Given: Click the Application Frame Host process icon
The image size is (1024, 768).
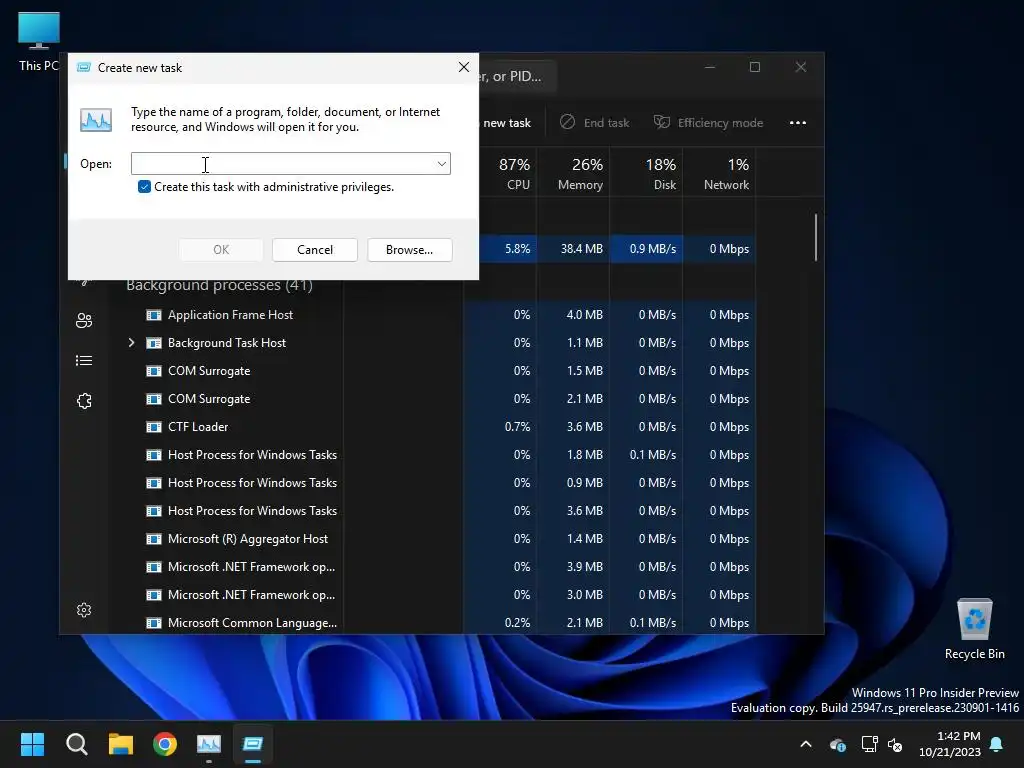Looking at the screenshot, I should pyautogui.click(x=153, y=315).
